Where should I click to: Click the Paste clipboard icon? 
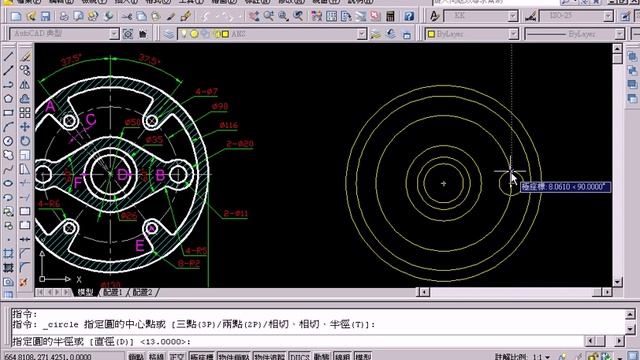click(x=156, y=16)
